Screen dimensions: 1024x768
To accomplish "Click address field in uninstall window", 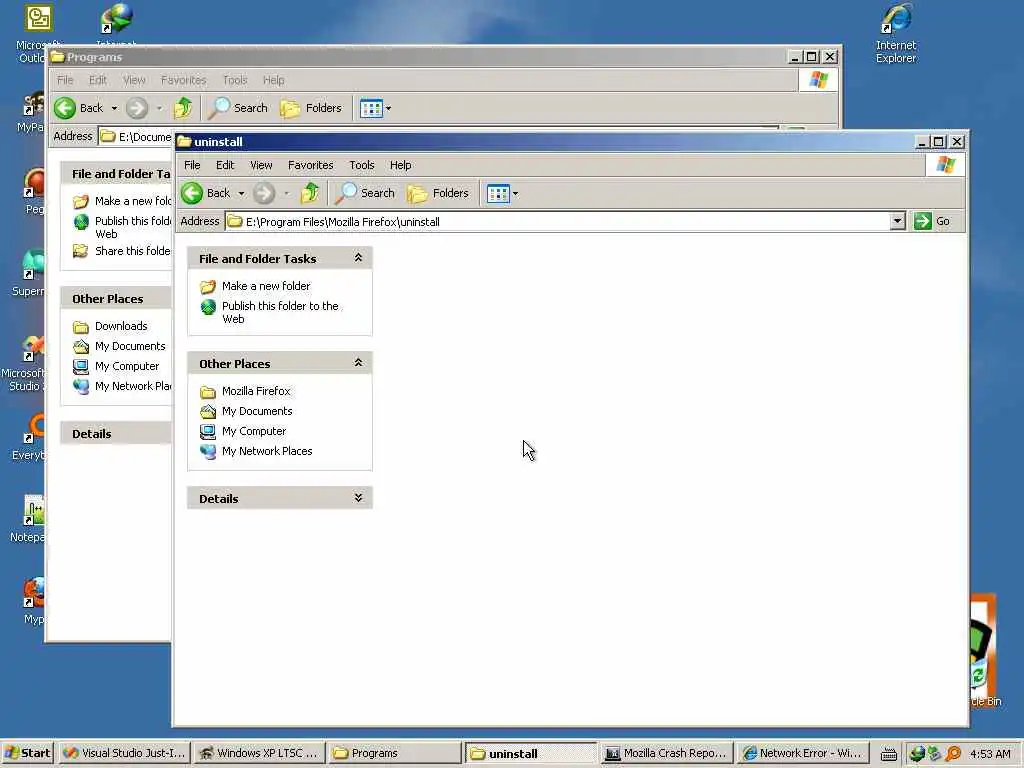I will coord(559,221).
